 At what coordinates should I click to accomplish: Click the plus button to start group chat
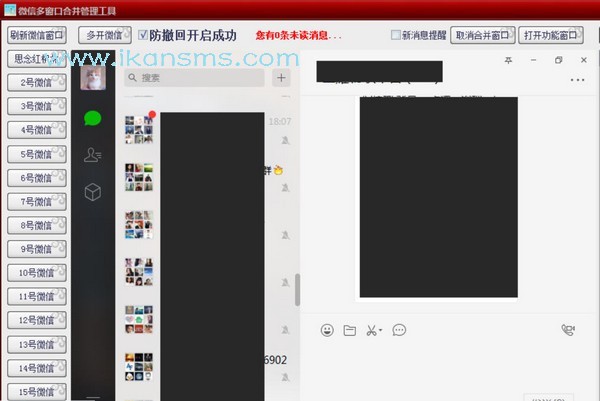tap(281, 78)
